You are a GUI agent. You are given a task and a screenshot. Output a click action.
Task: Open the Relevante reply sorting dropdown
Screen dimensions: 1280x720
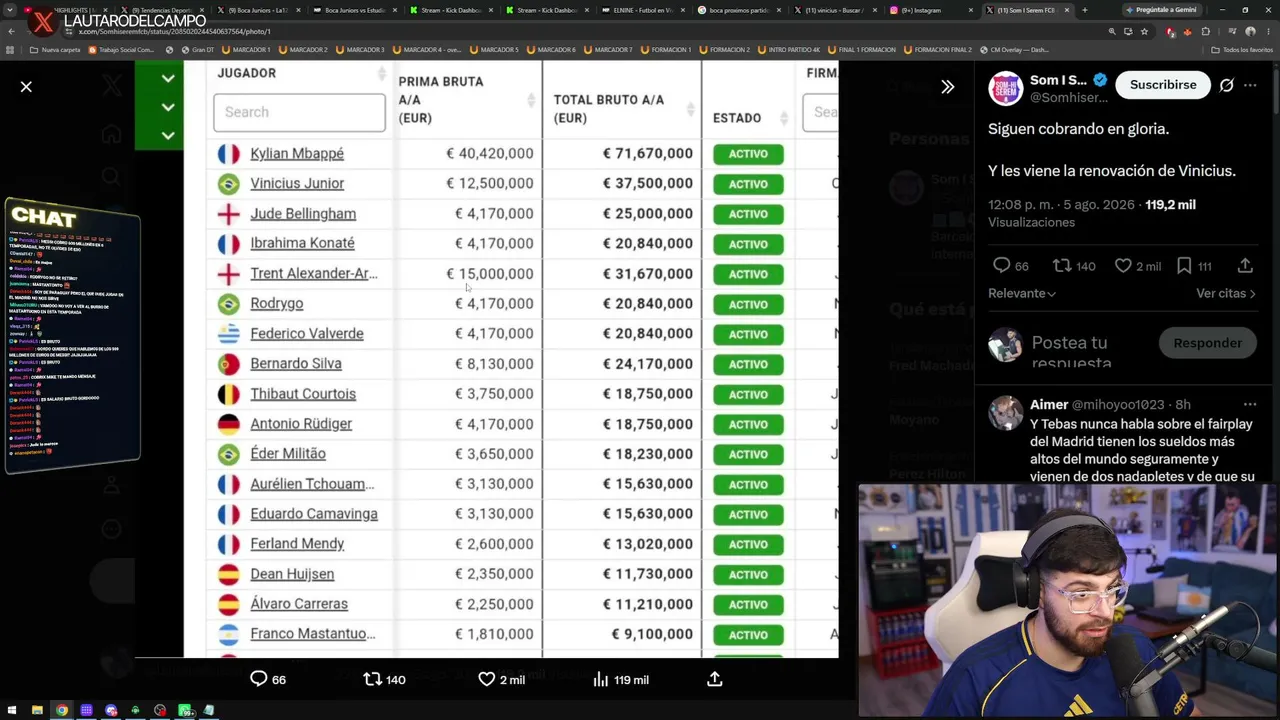(x=1022, y=293)
